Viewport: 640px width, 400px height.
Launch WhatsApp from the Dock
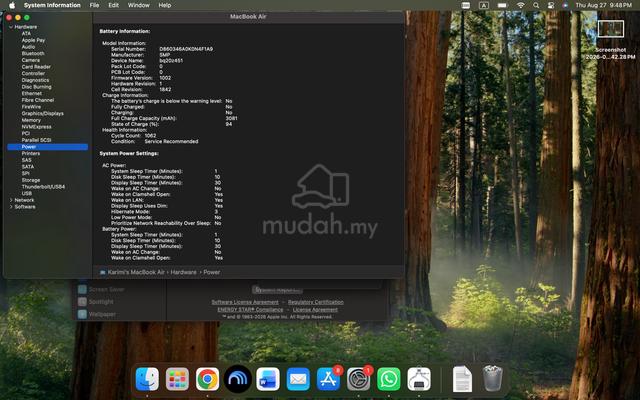389,379
